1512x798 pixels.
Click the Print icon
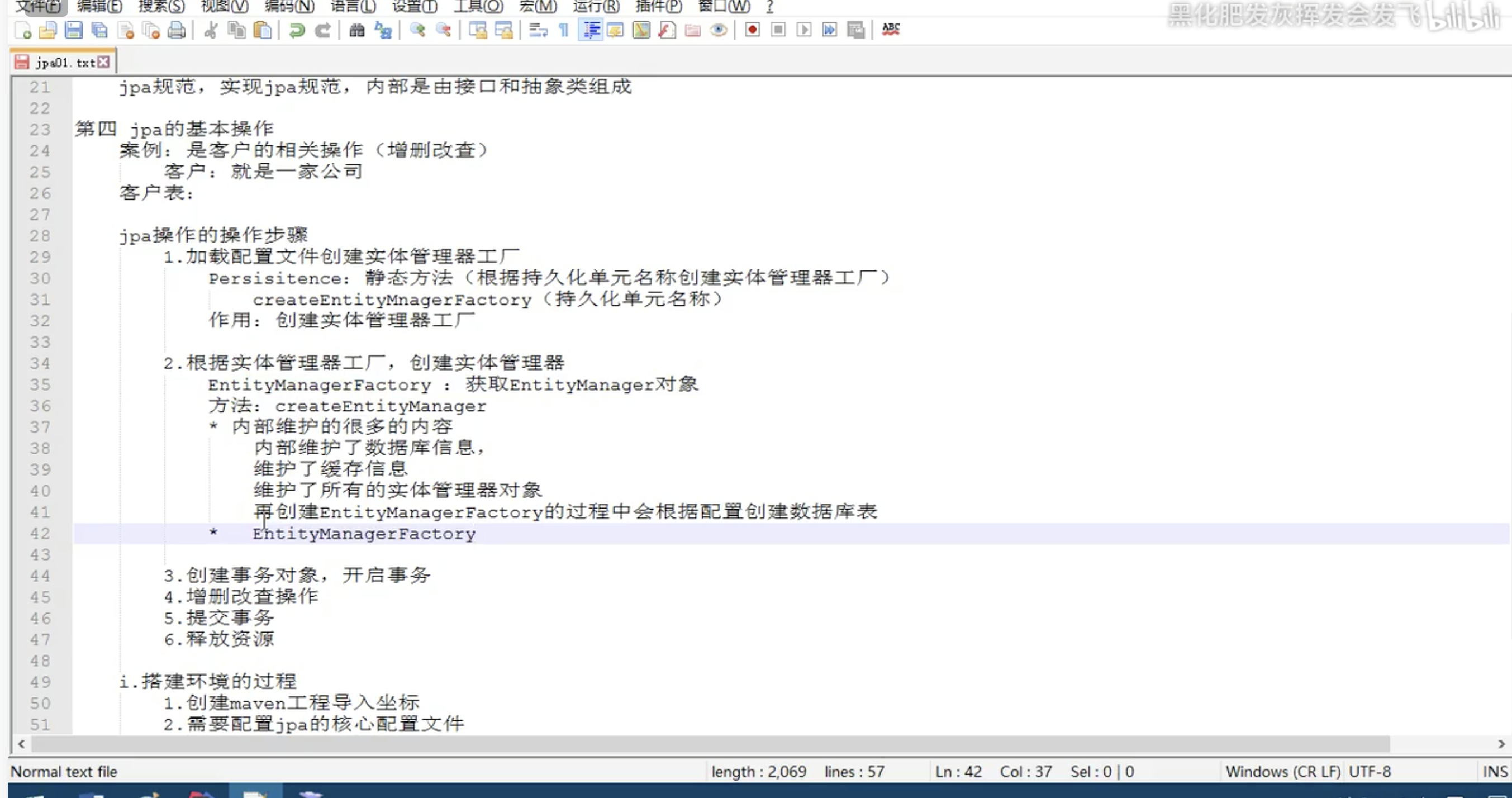pyautogui.click(x=176, y=30)
